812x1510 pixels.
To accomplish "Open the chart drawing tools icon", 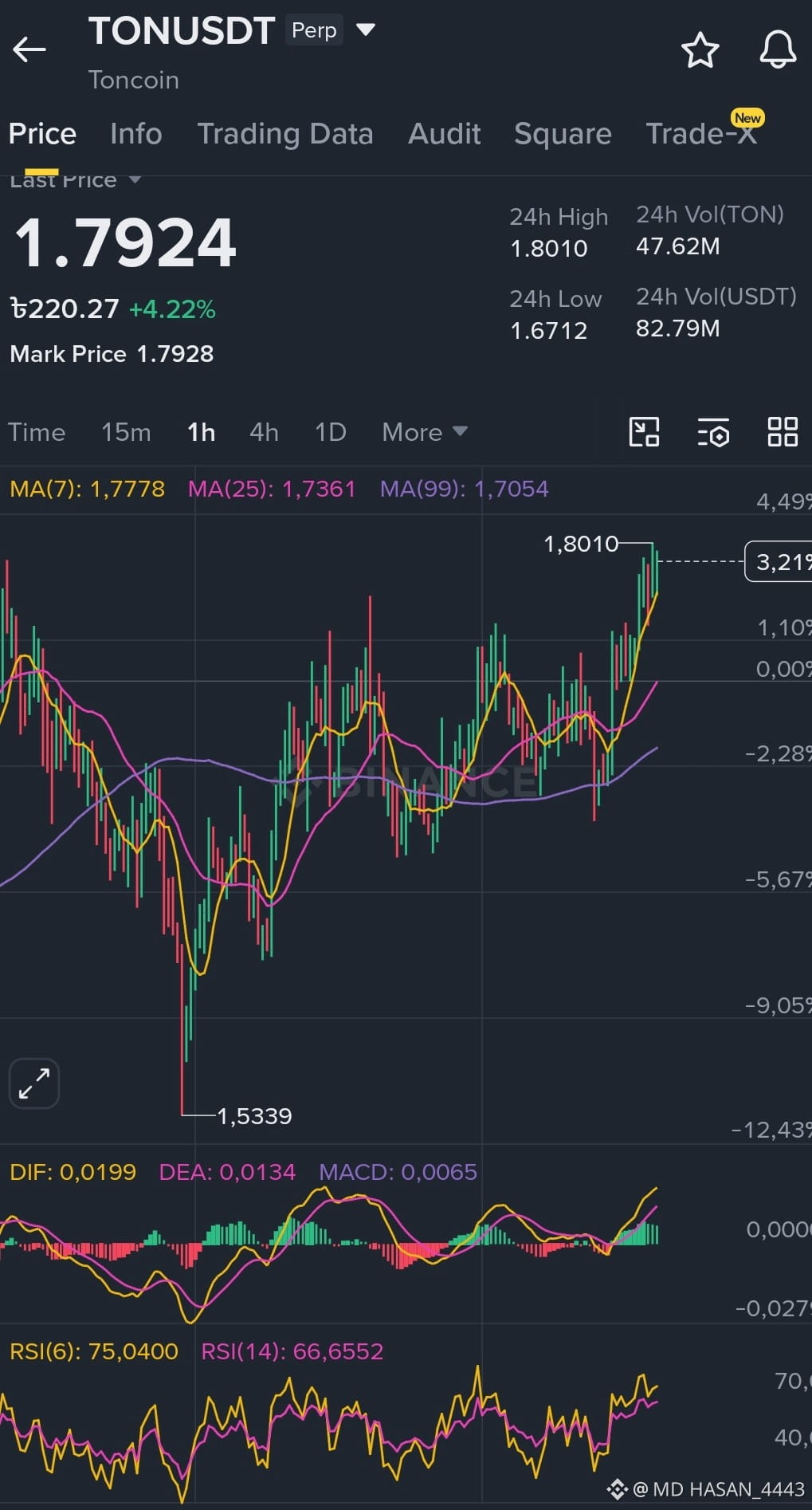I will (x=644, y=432).
